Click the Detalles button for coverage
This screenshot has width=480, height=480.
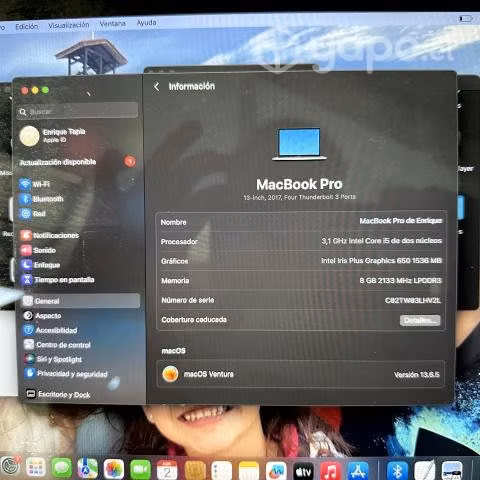(420, 320)
